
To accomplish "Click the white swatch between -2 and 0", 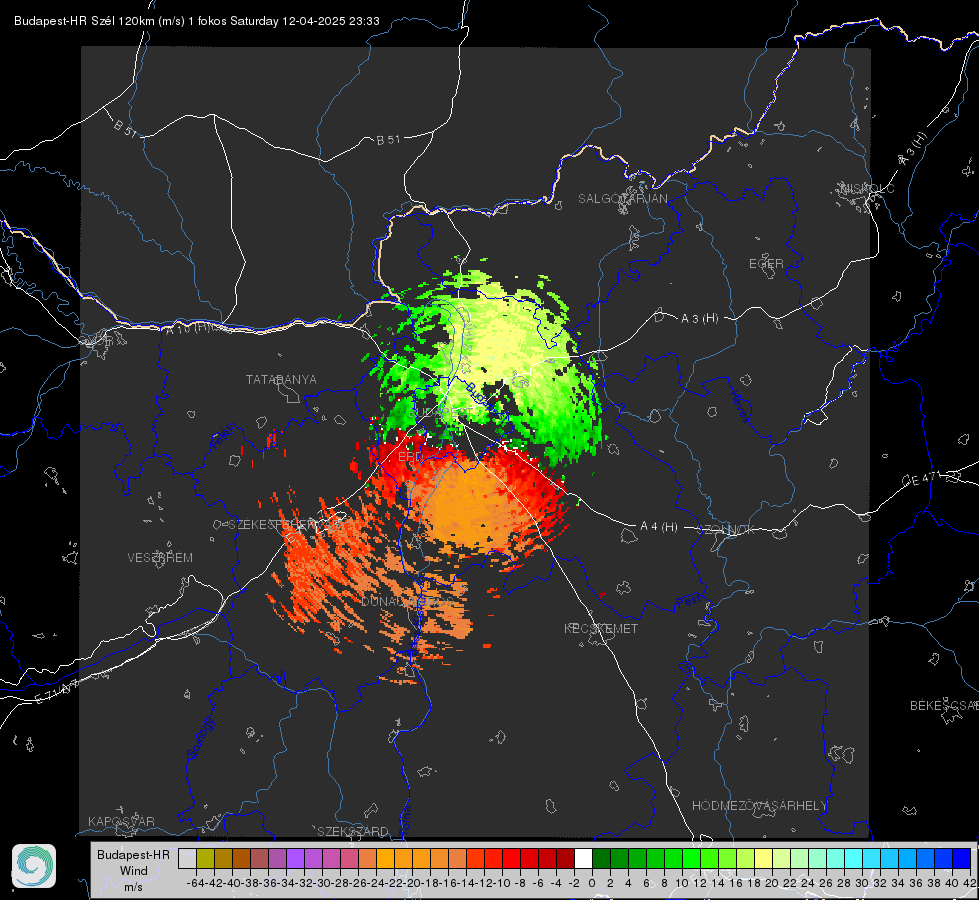I will [x=583, y=858].
